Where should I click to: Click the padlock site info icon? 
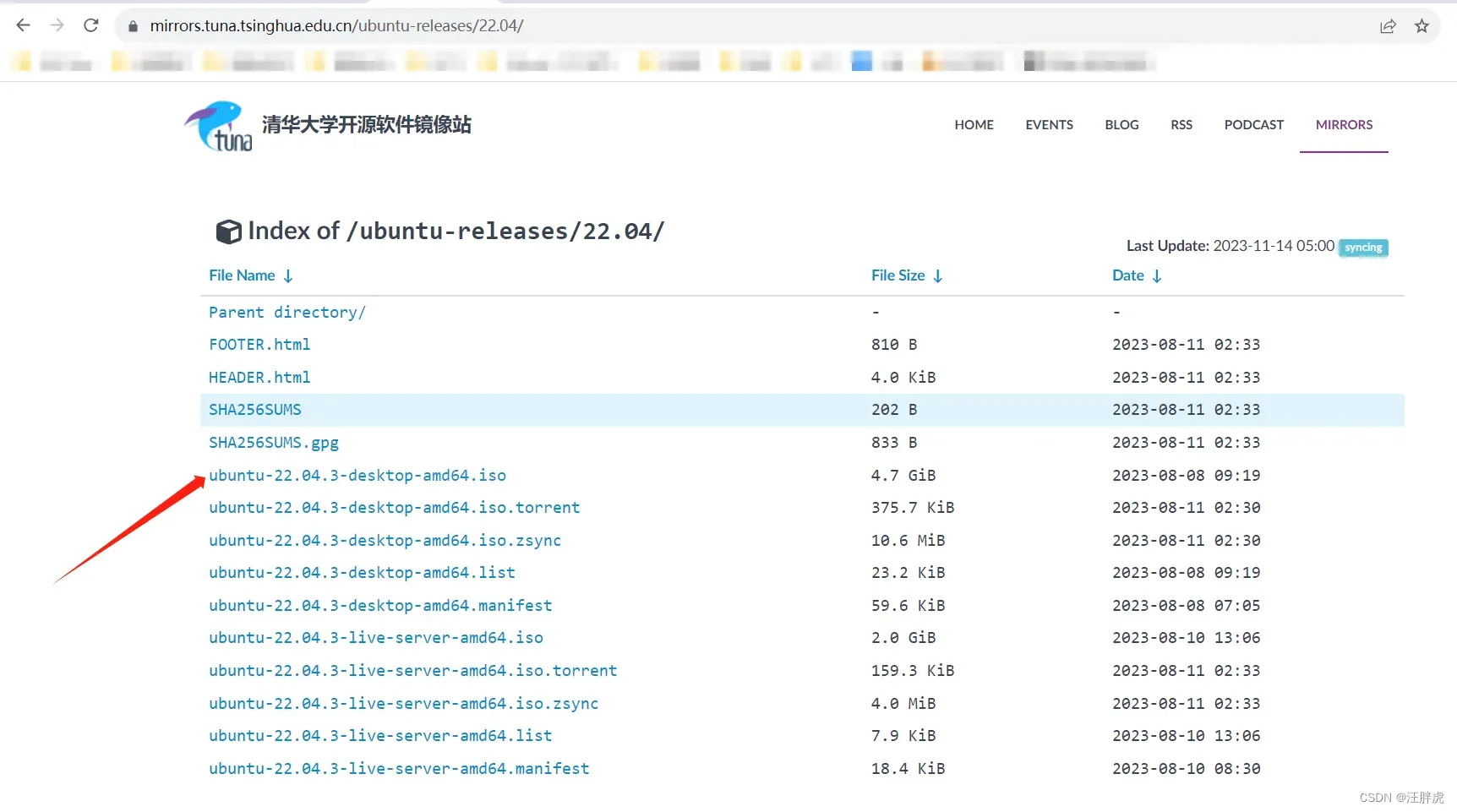click(133, 26)
